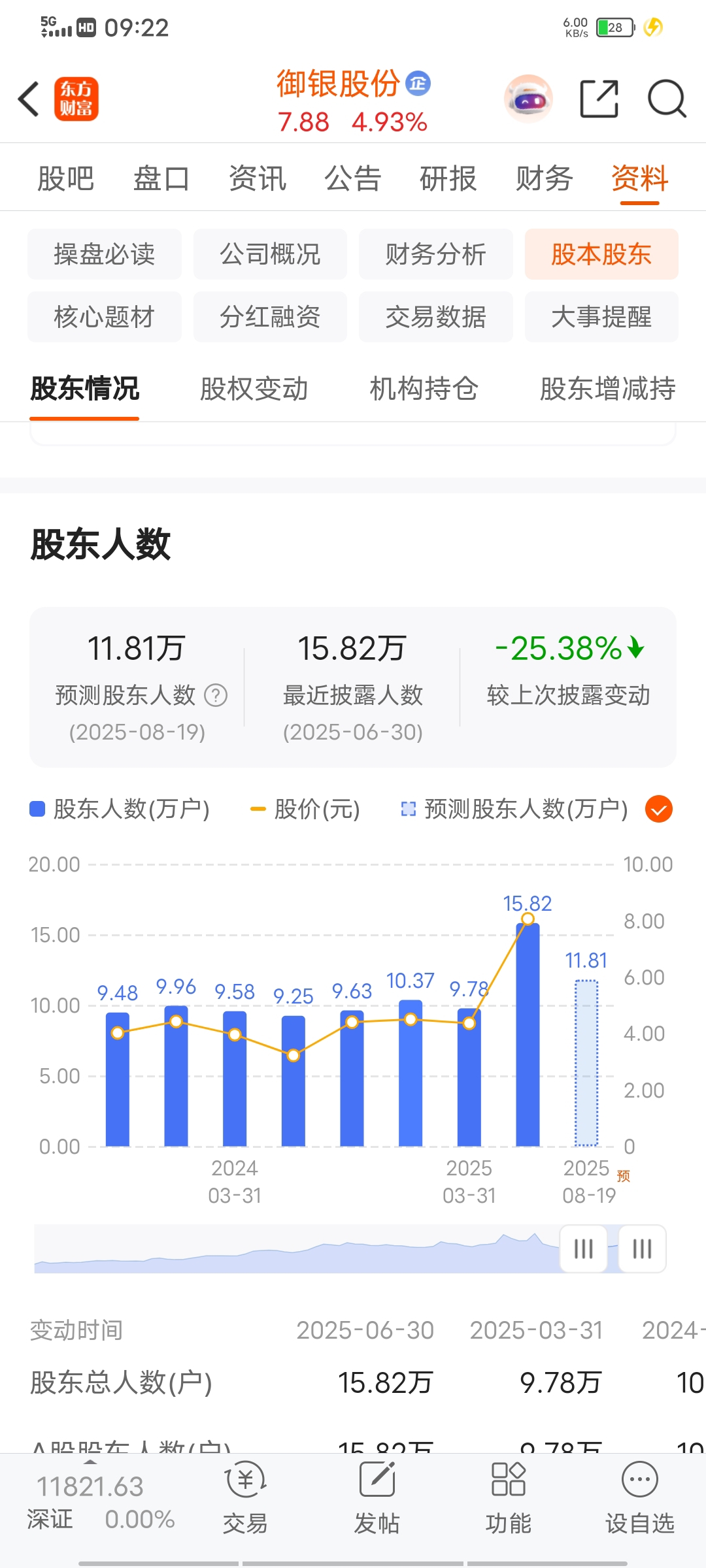The image size is (706, 1568).
Task: Toggle the 预测股东人数(万户) legend item
Action: point(514,809)
